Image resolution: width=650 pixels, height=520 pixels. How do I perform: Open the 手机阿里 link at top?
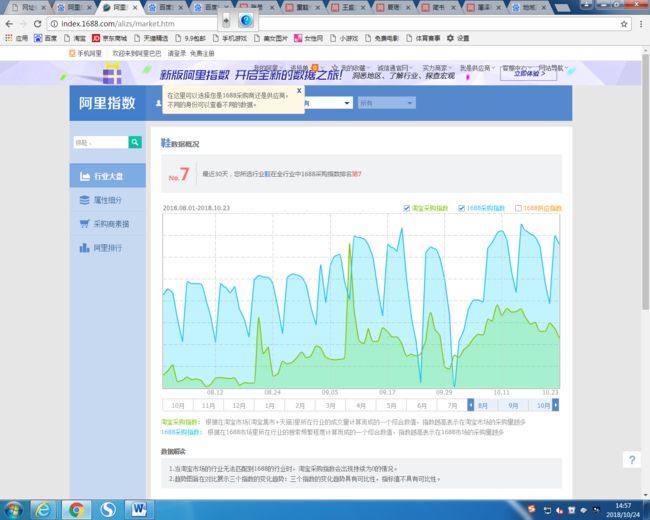(86, 53)
